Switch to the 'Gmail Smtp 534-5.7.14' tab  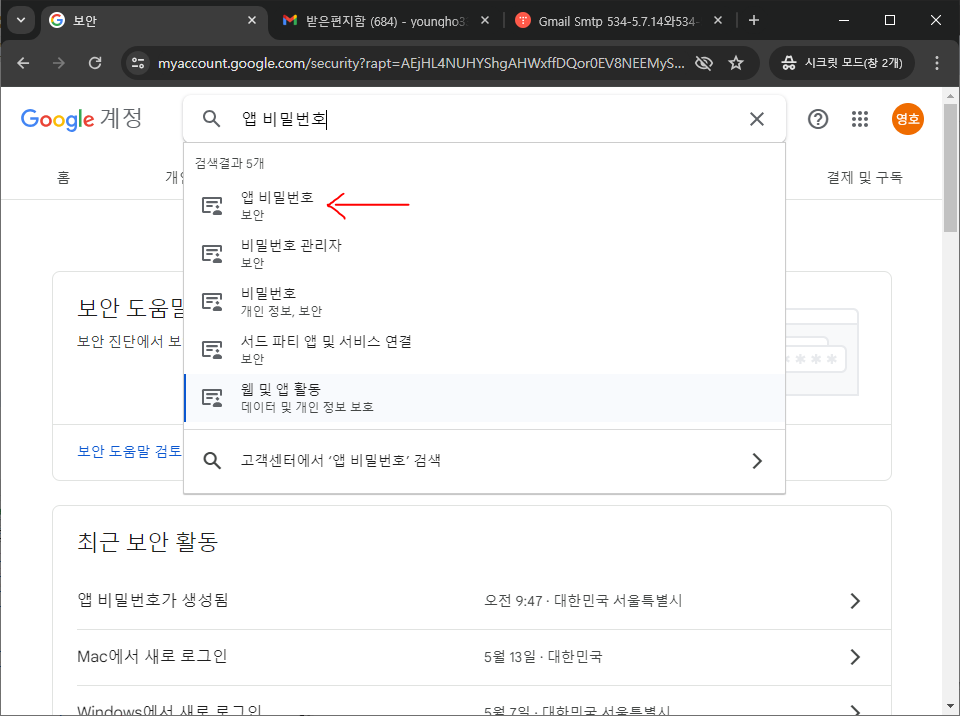(x=618, y=21)
